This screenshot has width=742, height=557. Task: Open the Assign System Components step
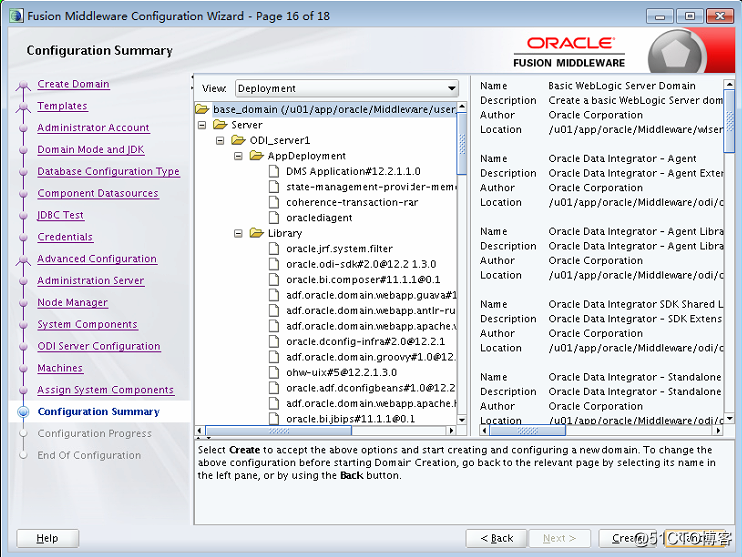tap(106, 389)
